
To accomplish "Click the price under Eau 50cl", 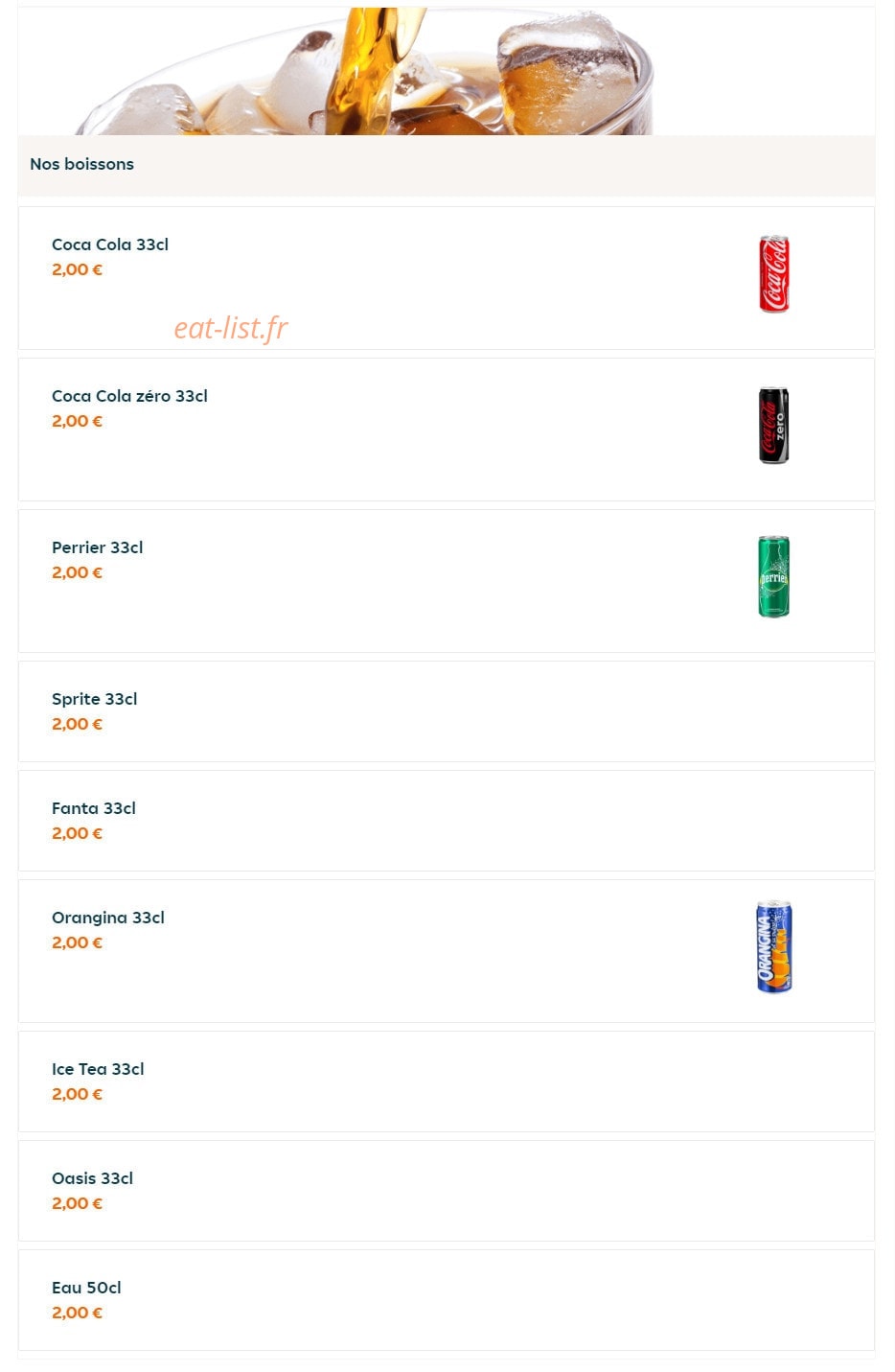I will pyautogui.click(x=77, y=1313).
